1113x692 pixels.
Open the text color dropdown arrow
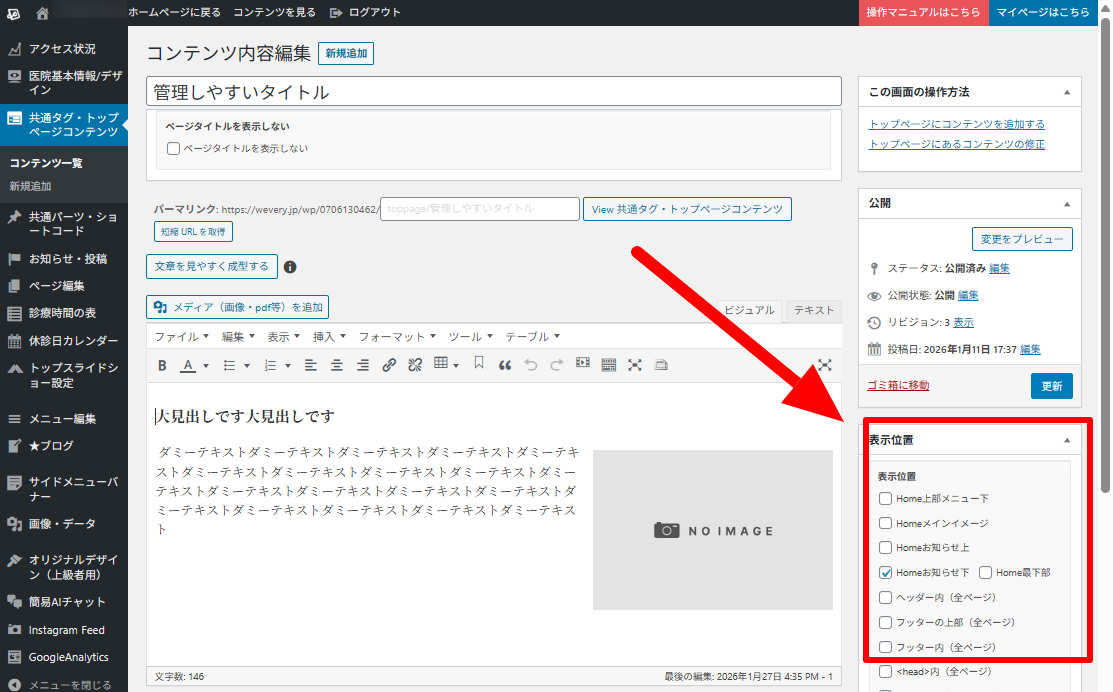[x=206, y=366]
